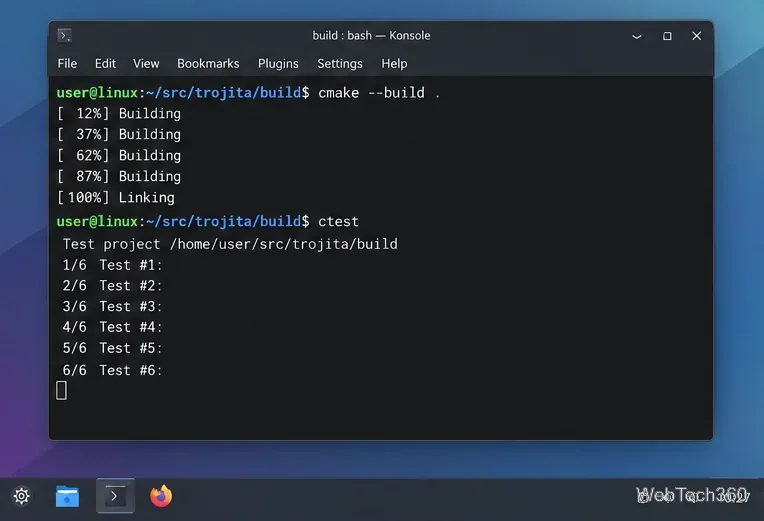Open the Plugins menu
Viewport: 764px width, 521px height.
click(278, 64)
